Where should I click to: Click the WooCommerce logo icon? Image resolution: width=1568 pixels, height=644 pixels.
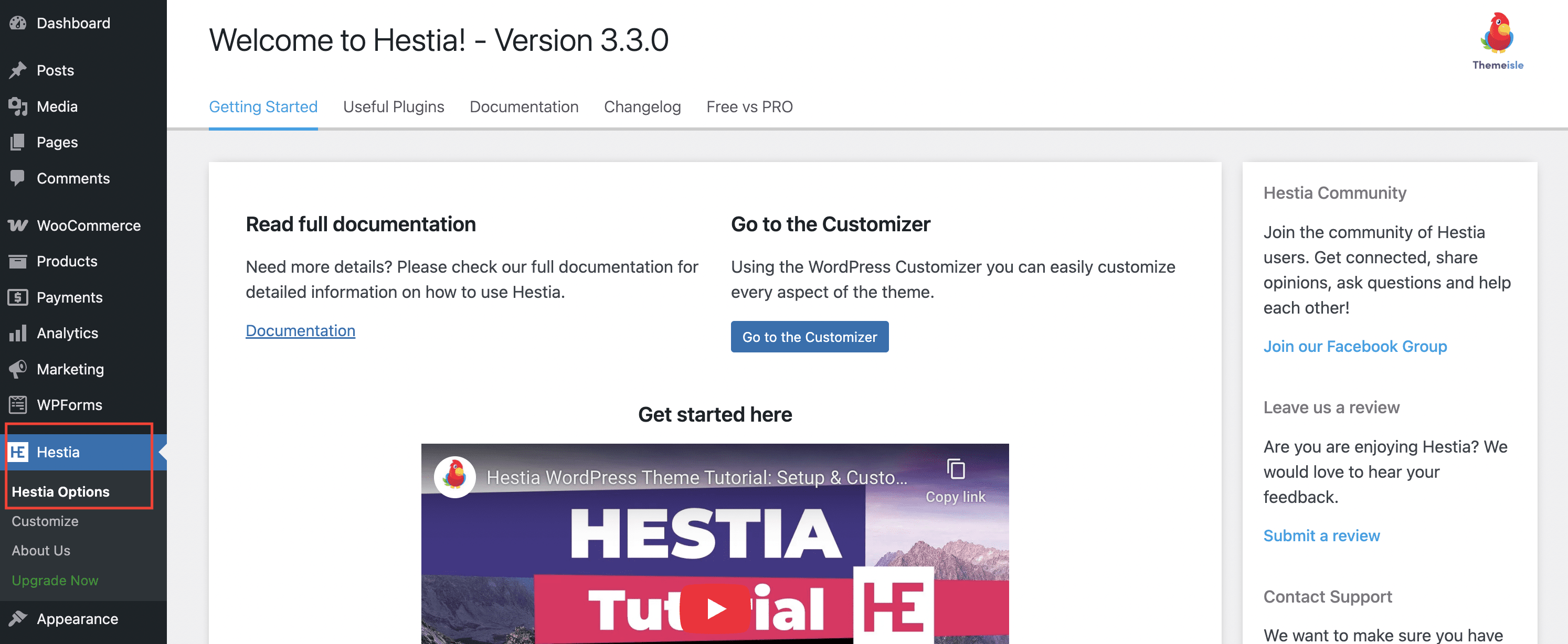18,226
